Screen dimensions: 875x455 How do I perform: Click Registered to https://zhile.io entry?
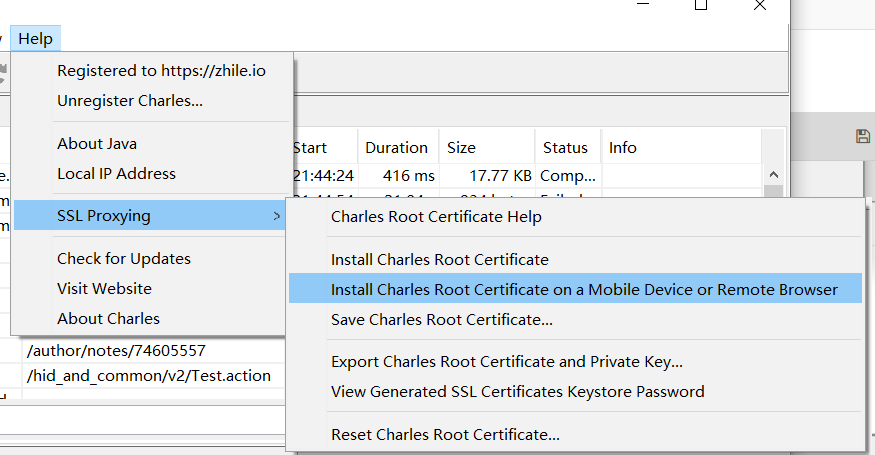(x=161, y=70)
